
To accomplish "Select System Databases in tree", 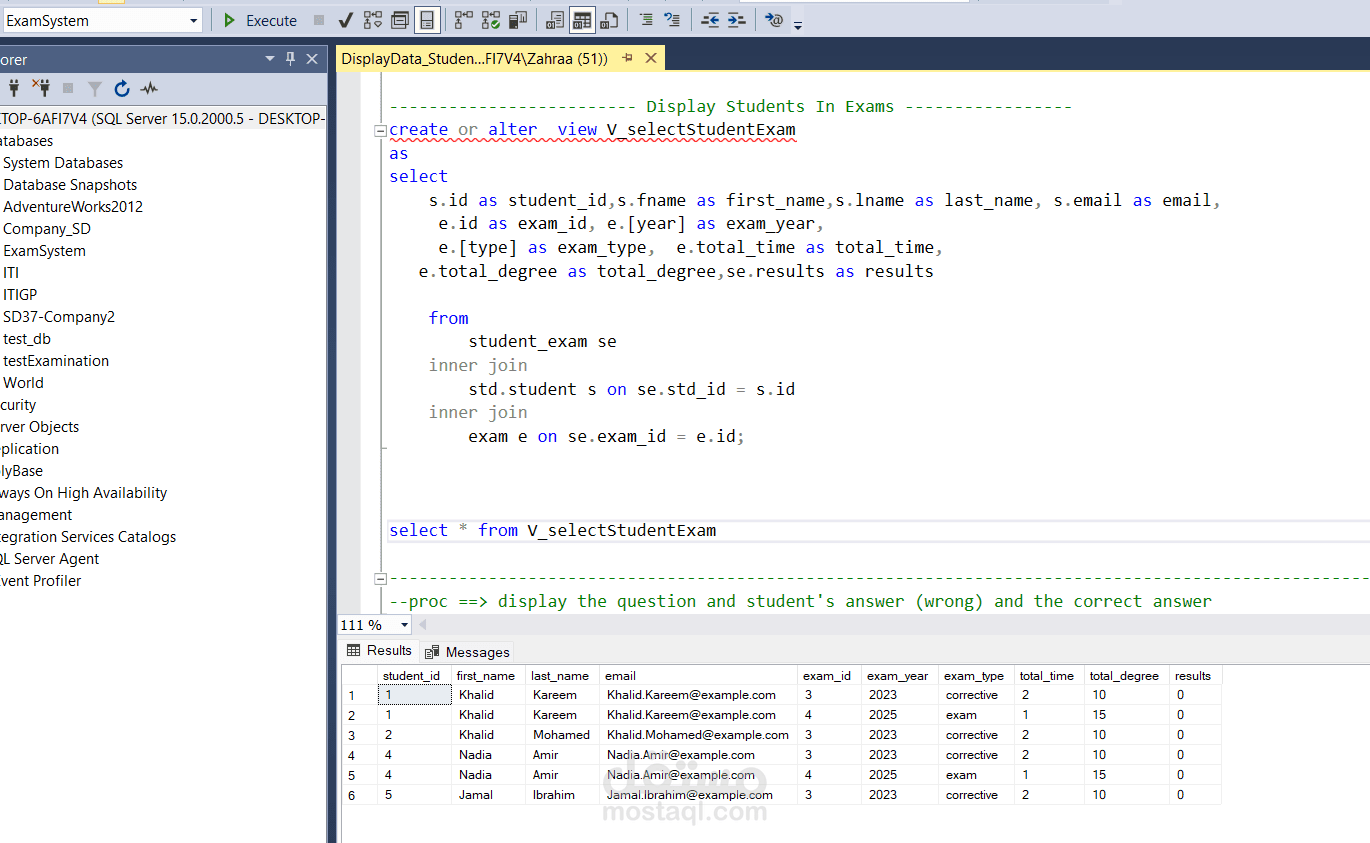I will point(63,163).
